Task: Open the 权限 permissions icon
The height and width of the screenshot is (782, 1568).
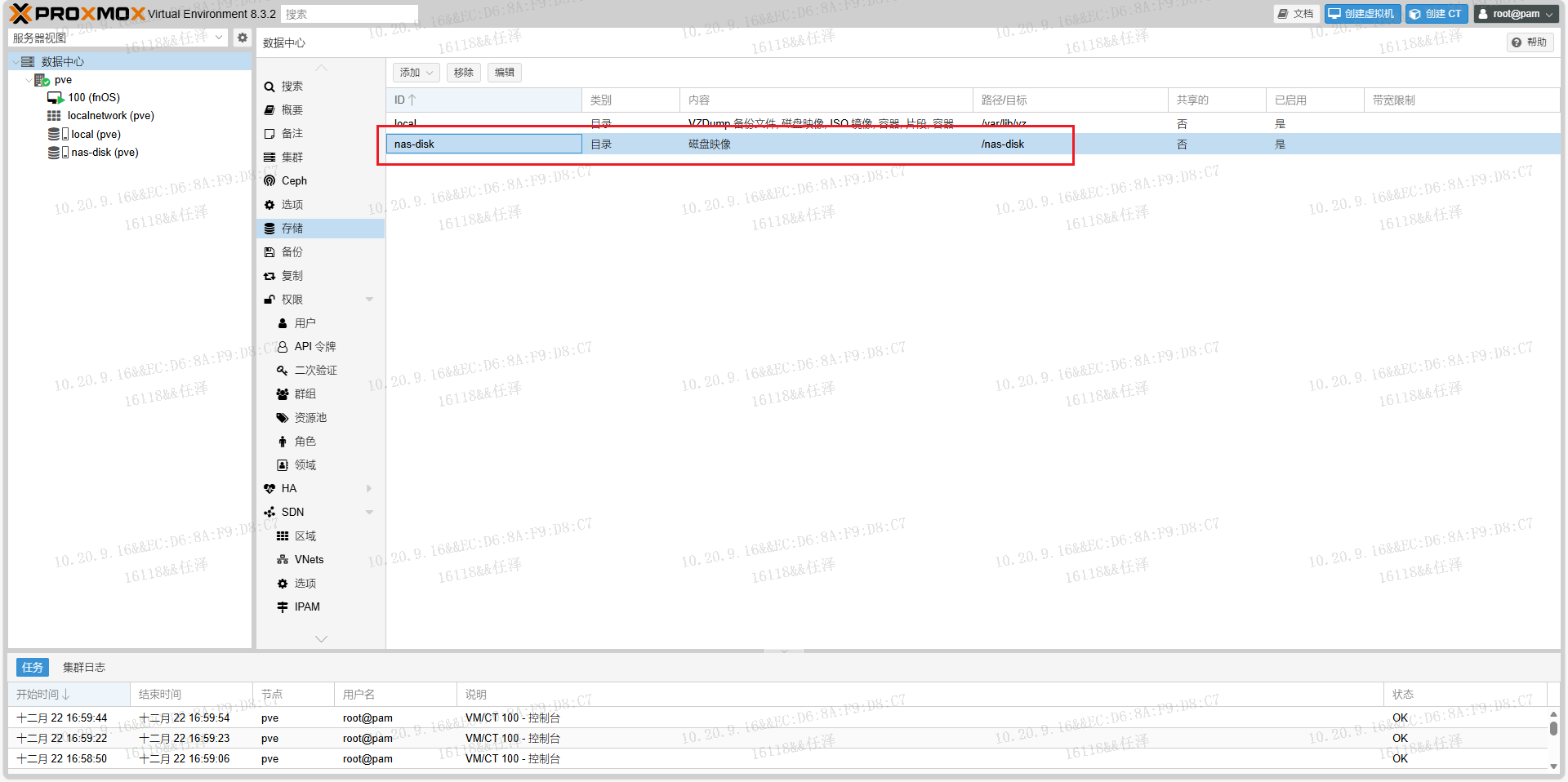Action: tap(269, 300)
